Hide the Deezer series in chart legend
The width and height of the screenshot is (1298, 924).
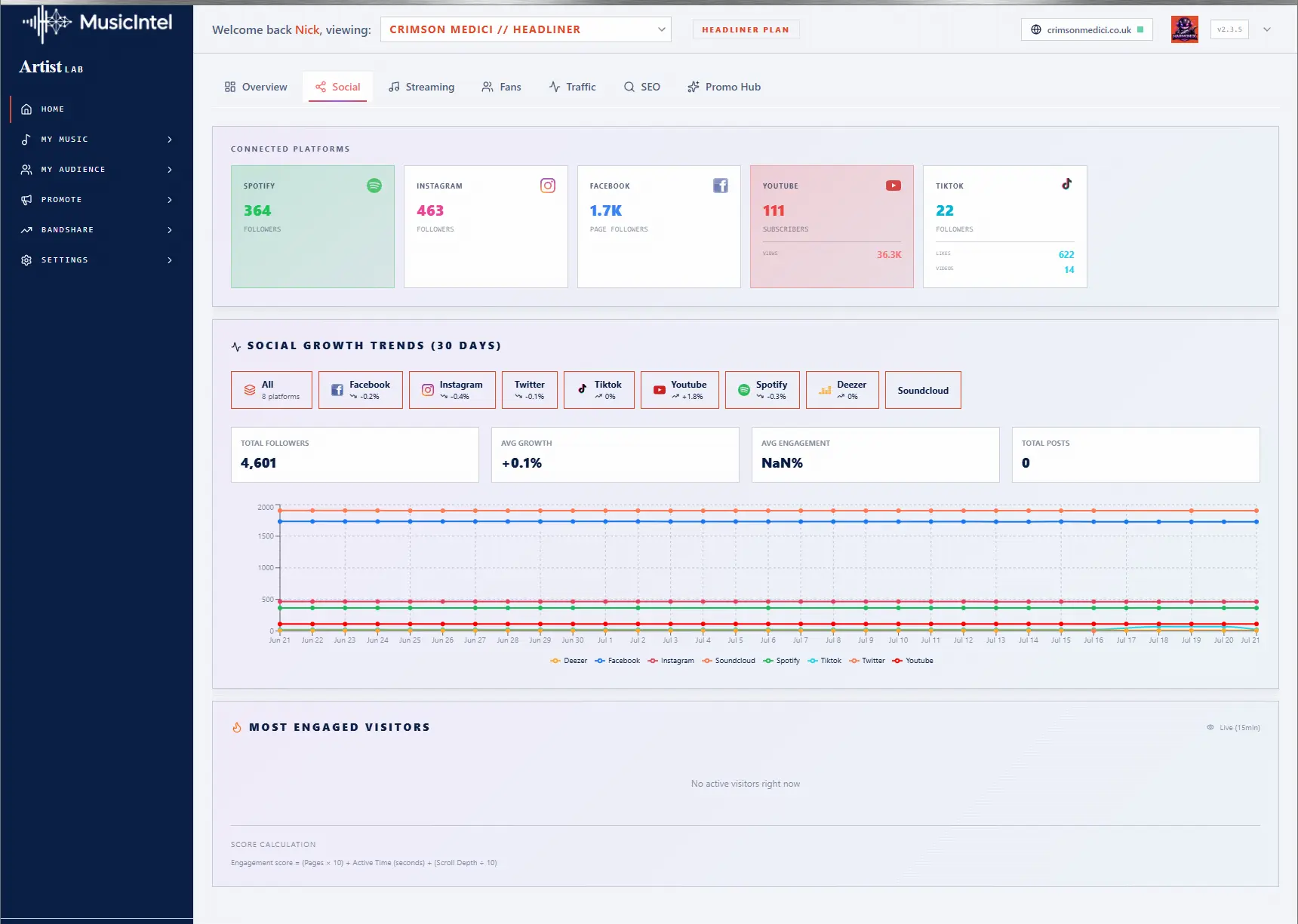click(x=569, y=661)
